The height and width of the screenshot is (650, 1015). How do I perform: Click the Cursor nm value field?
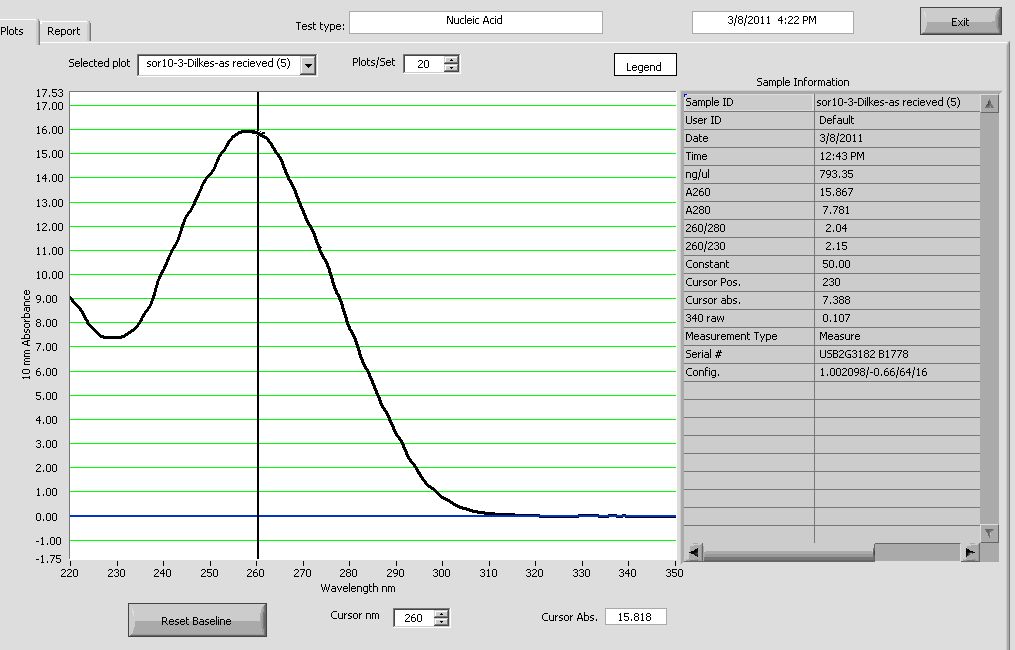(x=414, y=618)
